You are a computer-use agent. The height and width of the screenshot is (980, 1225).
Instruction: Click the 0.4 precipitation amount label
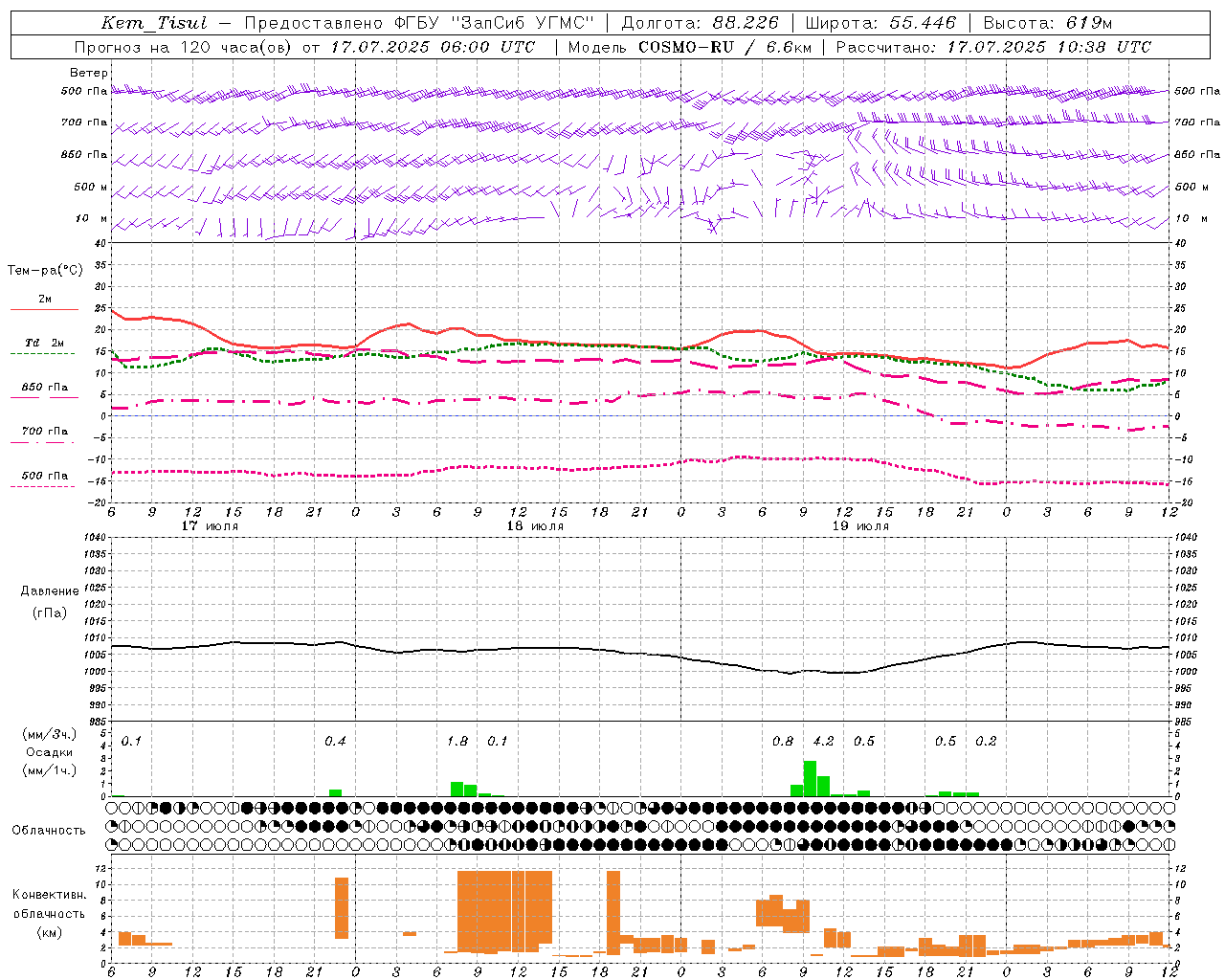point(335,741)
